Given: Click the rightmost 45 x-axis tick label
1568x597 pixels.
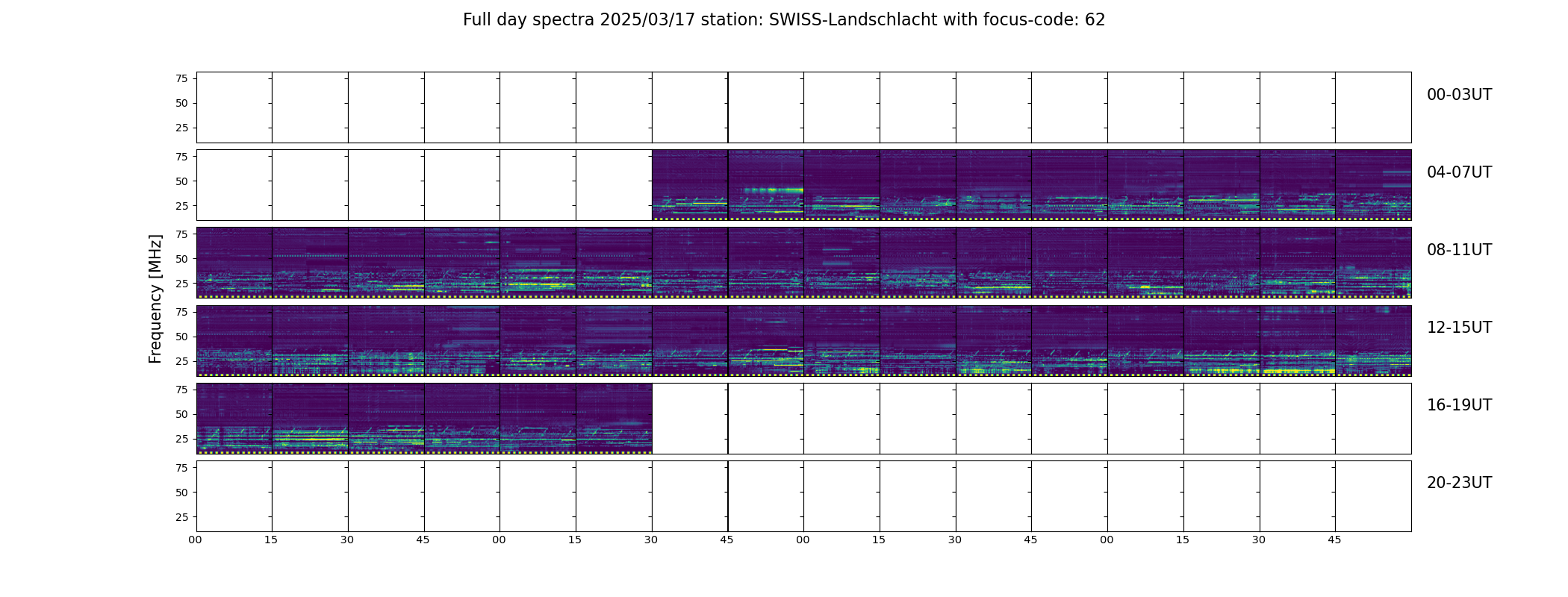Looking at the screenshot, I should click(1334, 540).
